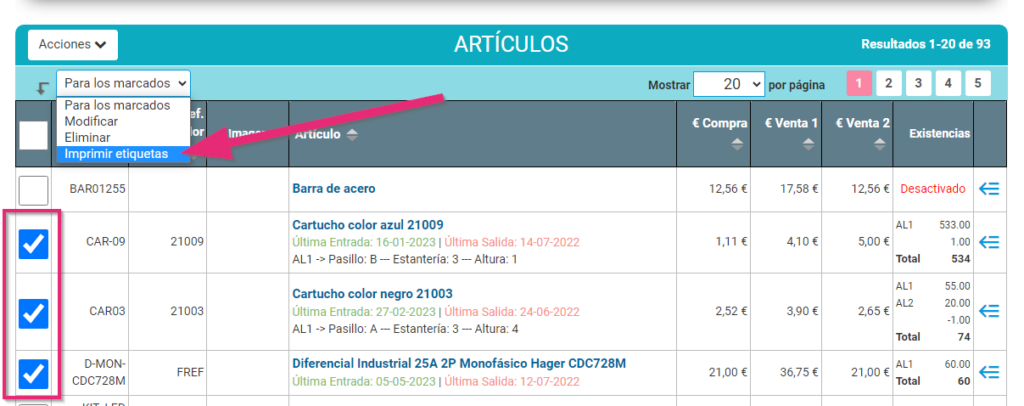Viewport: 1024px width, 406px height.
Task: Go to page 3 of results
Action: pos(918,83)
